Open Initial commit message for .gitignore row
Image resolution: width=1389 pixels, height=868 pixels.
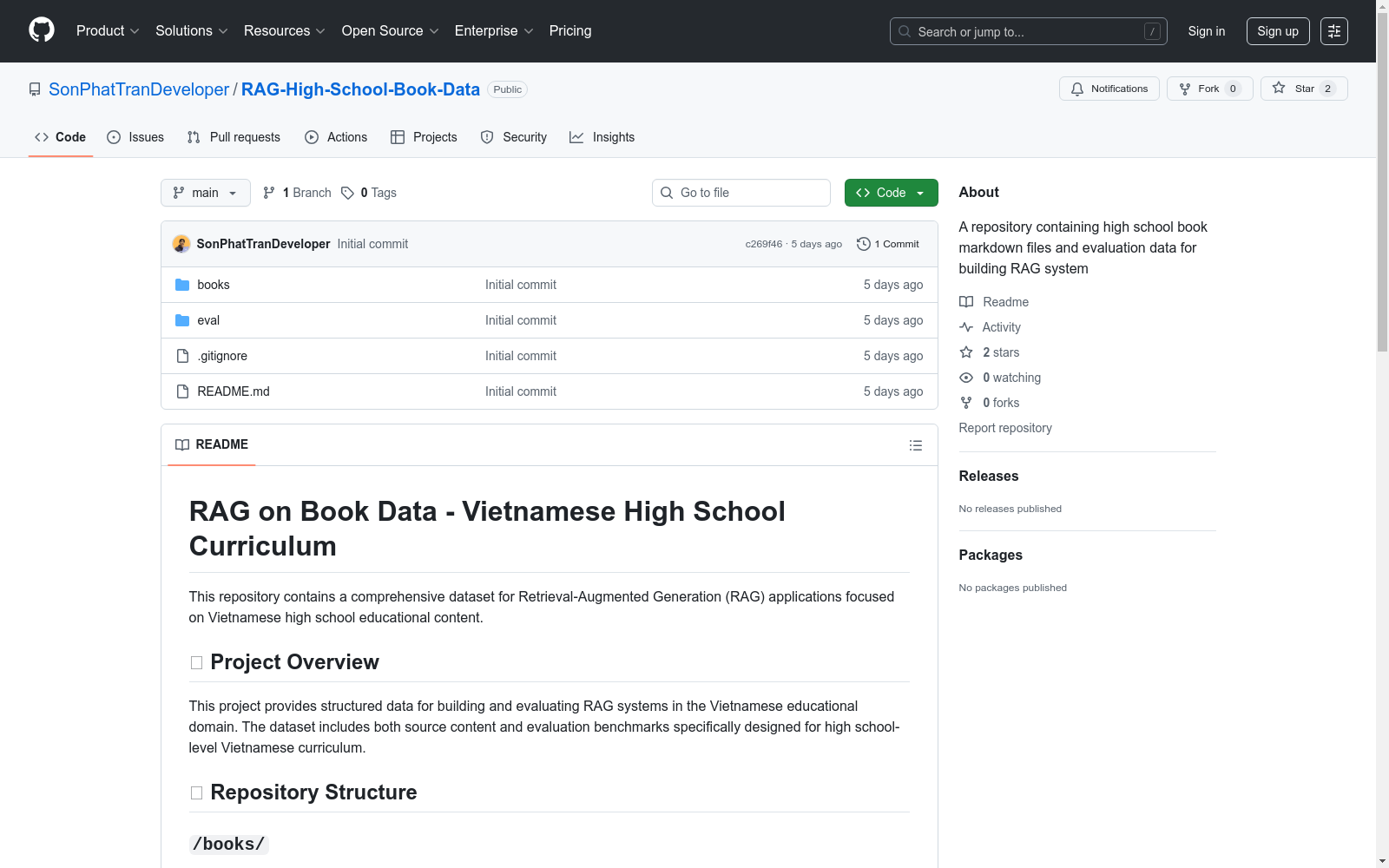(x=521, y=356)
